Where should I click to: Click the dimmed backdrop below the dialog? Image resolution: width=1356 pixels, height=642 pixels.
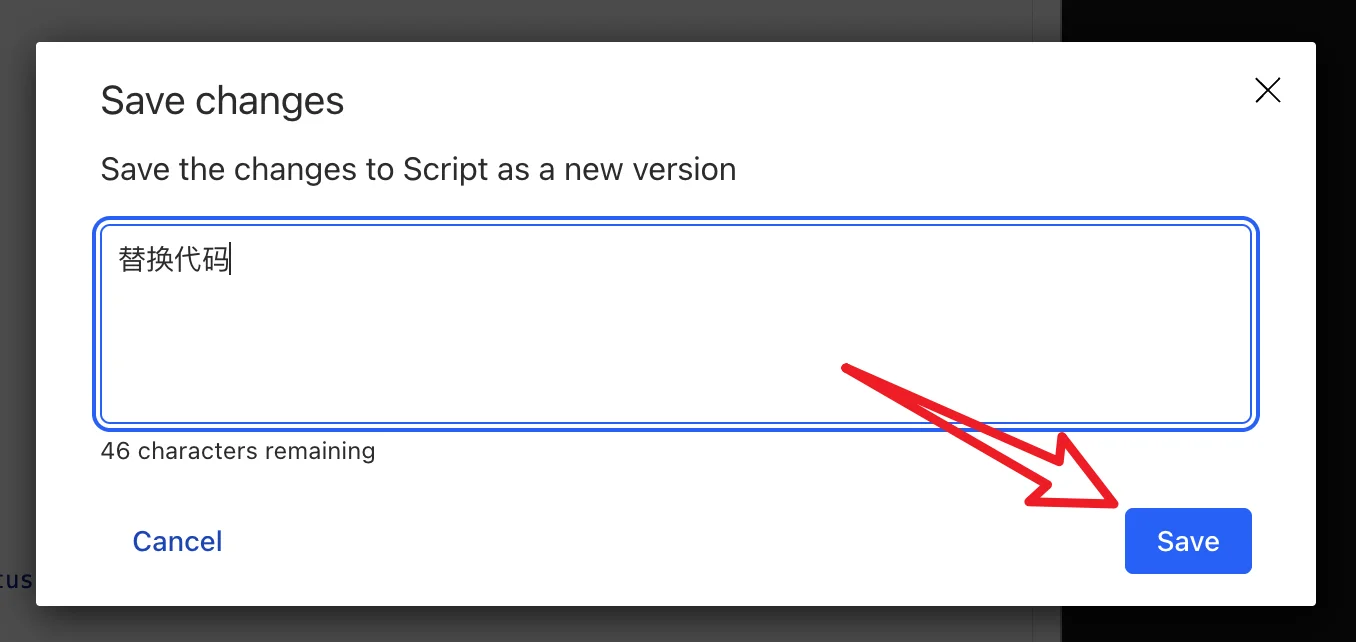point(600,624)
